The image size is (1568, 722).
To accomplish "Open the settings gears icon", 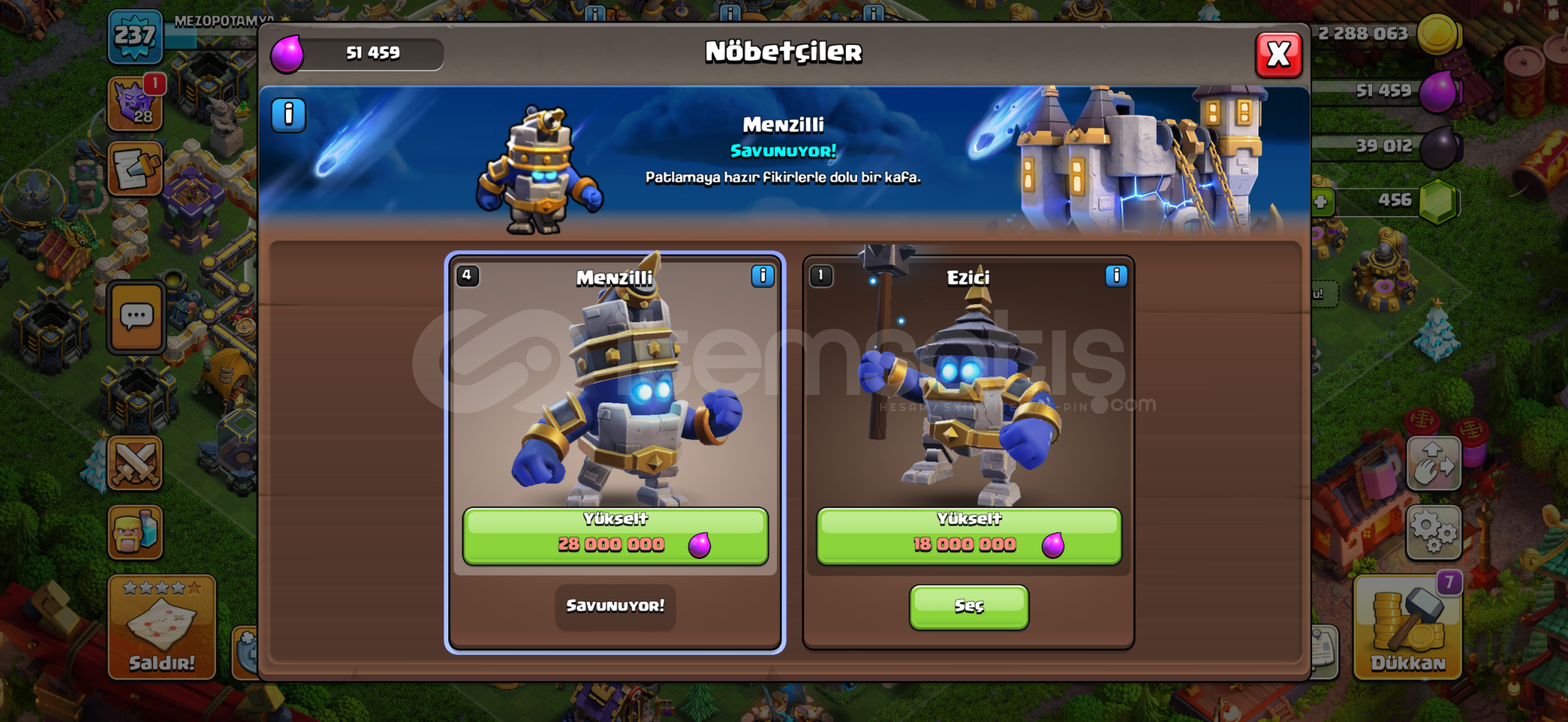I will click(1434, 533).
